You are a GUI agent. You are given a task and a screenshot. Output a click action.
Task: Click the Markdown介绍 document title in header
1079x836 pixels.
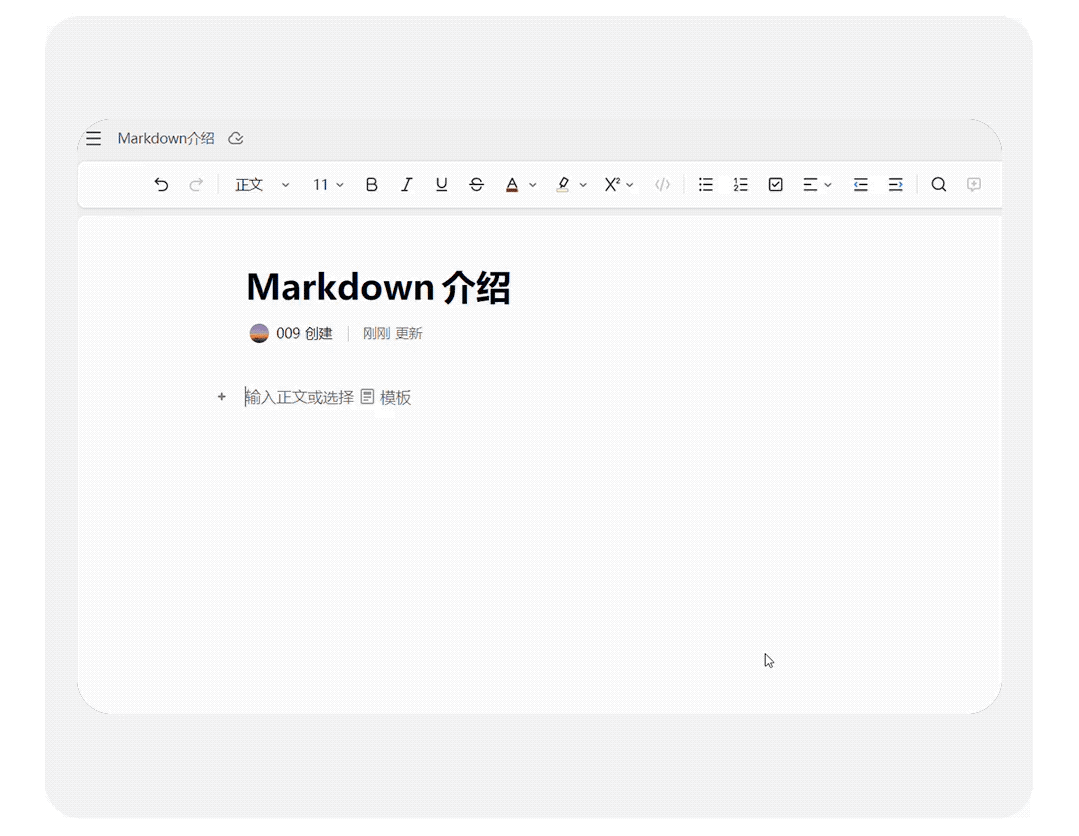coord(166,139)
